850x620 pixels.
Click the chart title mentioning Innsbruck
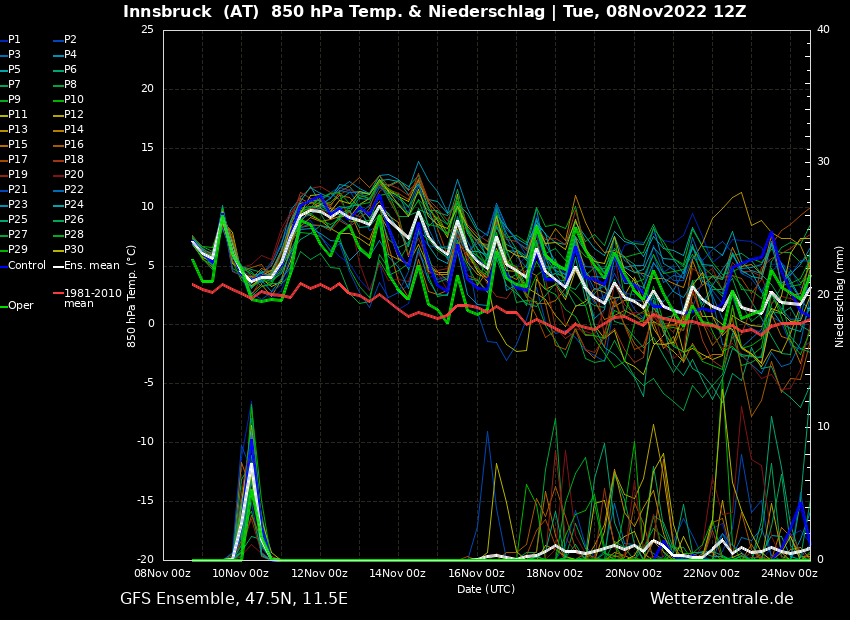[x=434, y=12]
